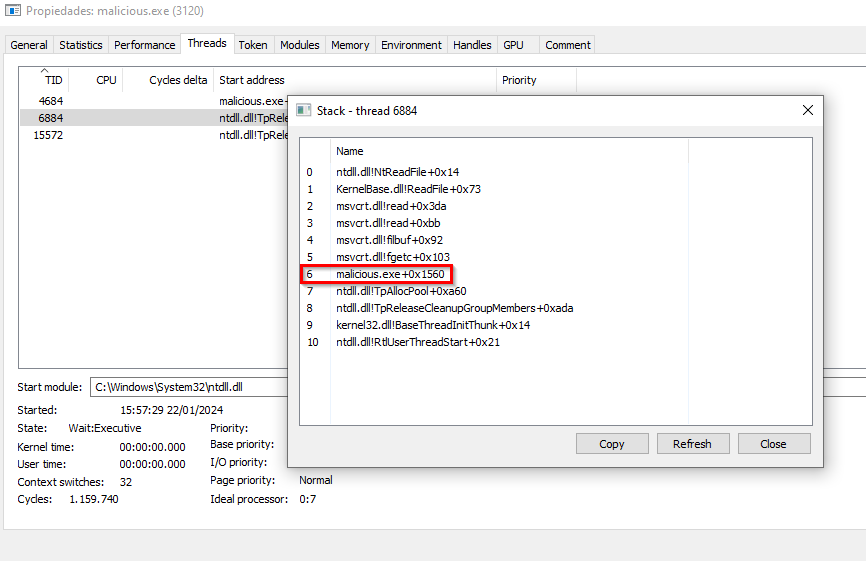Select thread 15572 in the list
This screenshot has height=561, width=866.
(48, 135)
